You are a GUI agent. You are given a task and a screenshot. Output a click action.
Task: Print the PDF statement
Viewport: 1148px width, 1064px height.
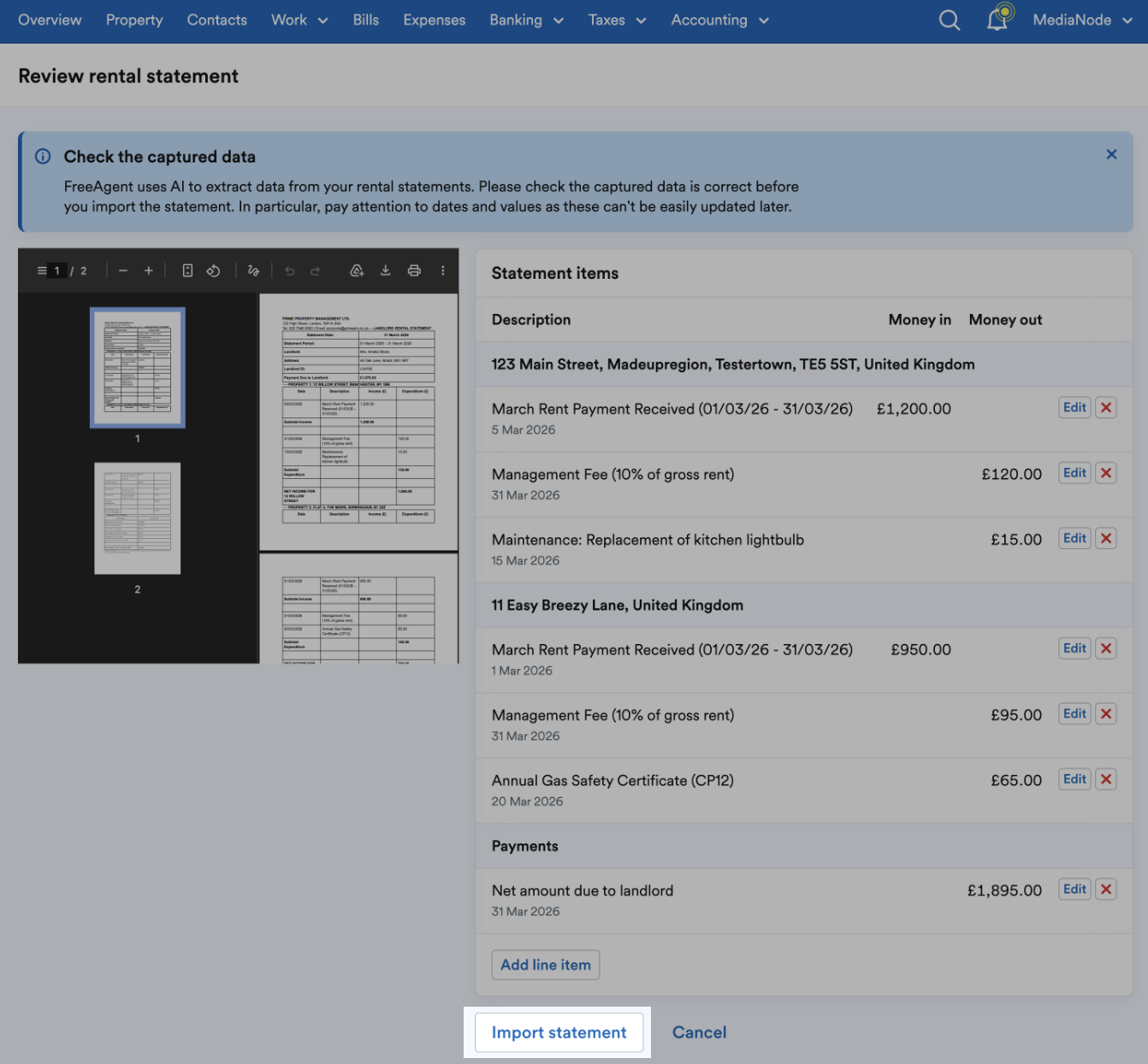pyautogui.click(x=414, y=270)
